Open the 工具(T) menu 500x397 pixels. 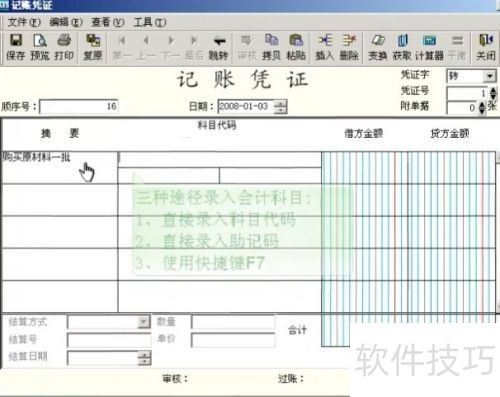(150, 22)
